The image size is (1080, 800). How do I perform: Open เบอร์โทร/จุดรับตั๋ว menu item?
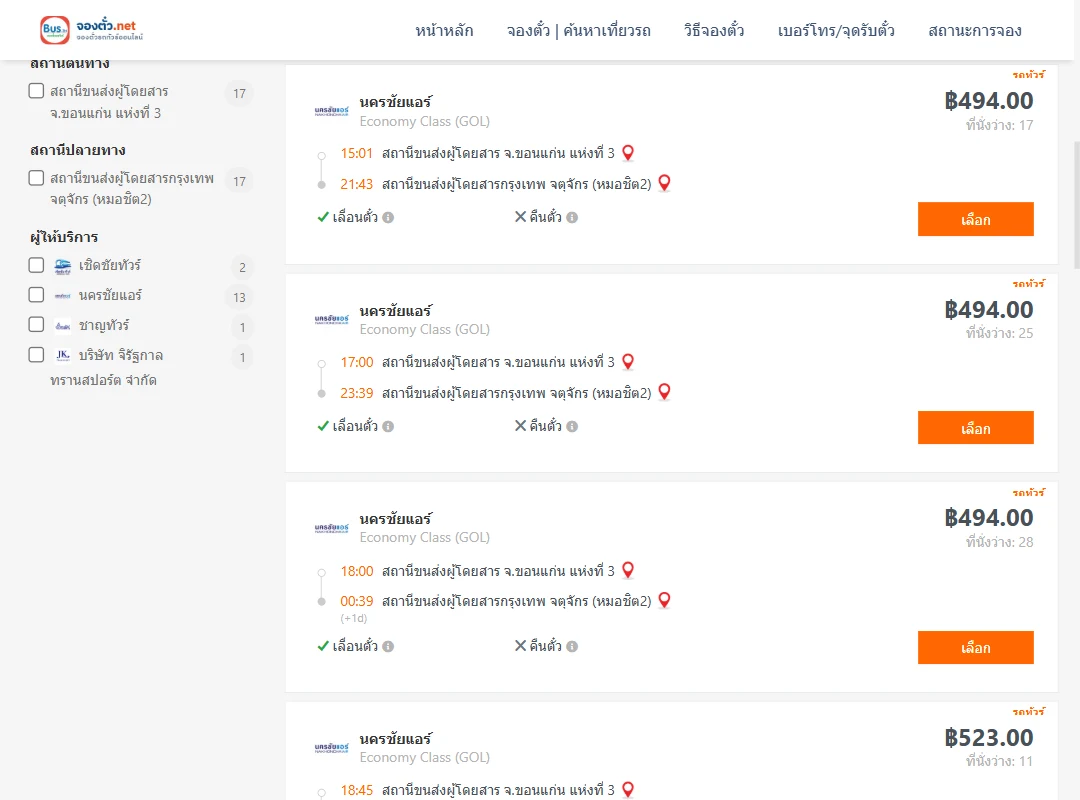(836, 30)
